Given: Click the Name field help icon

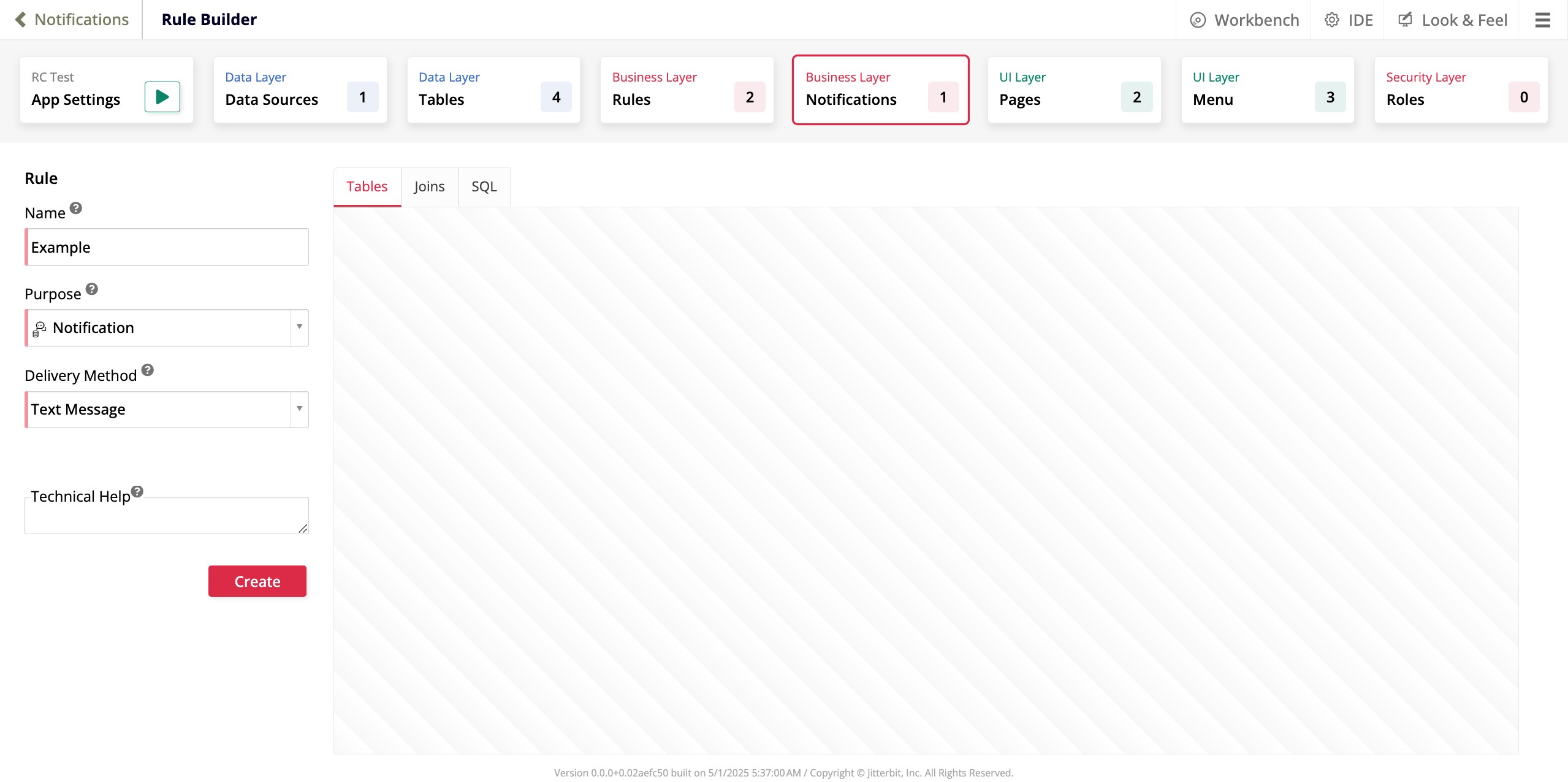Looking at the screenshot, I should click(x=75, y=208).
